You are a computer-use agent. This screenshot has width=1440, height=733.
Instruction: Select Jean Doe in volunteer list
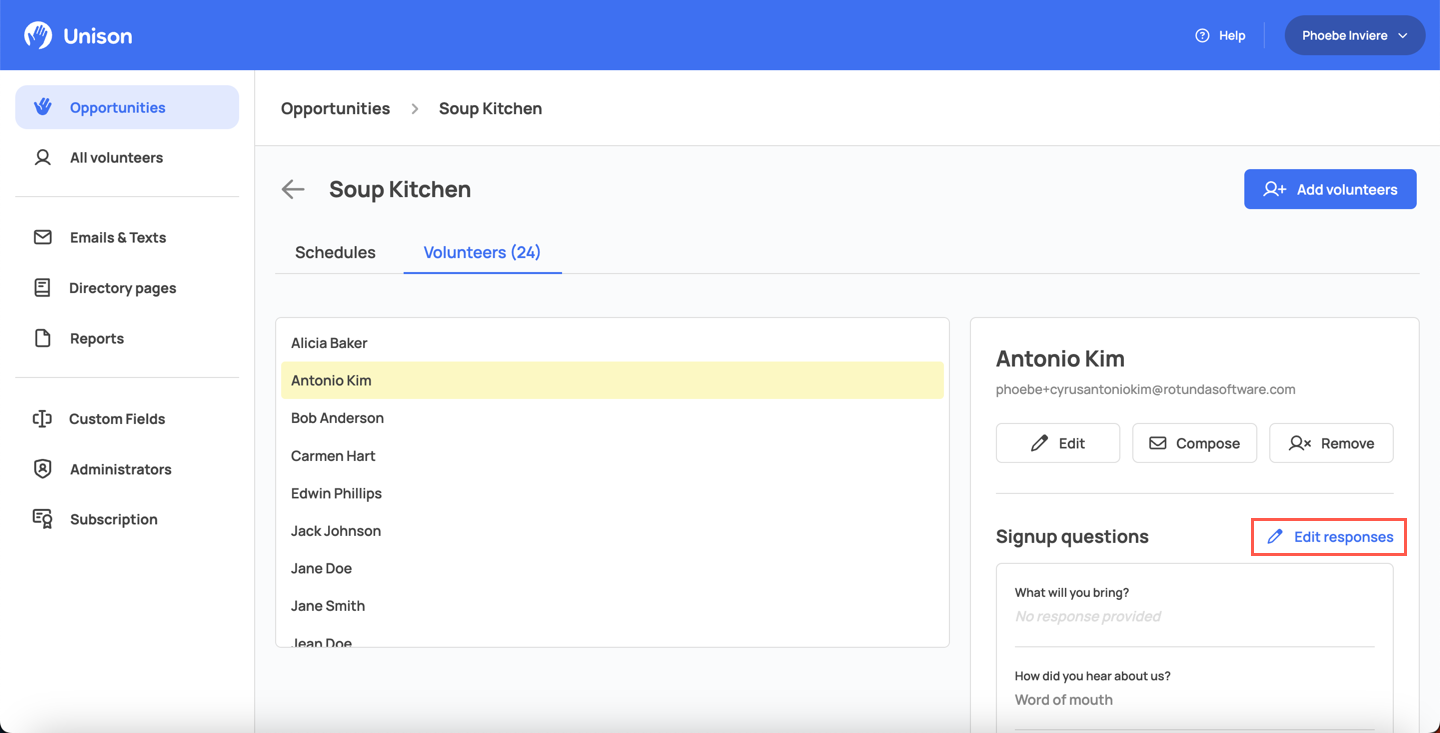click(612, 638)
